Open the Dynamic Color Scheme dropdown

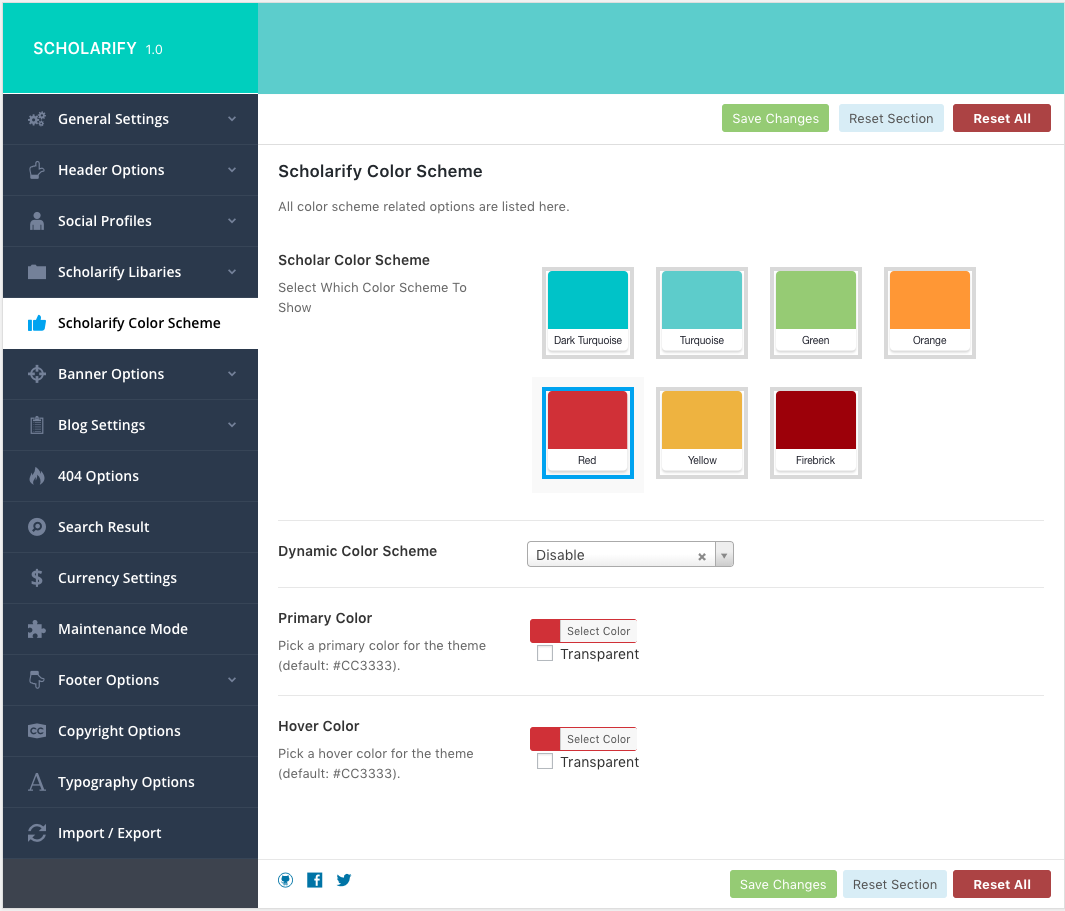[725, 555]
